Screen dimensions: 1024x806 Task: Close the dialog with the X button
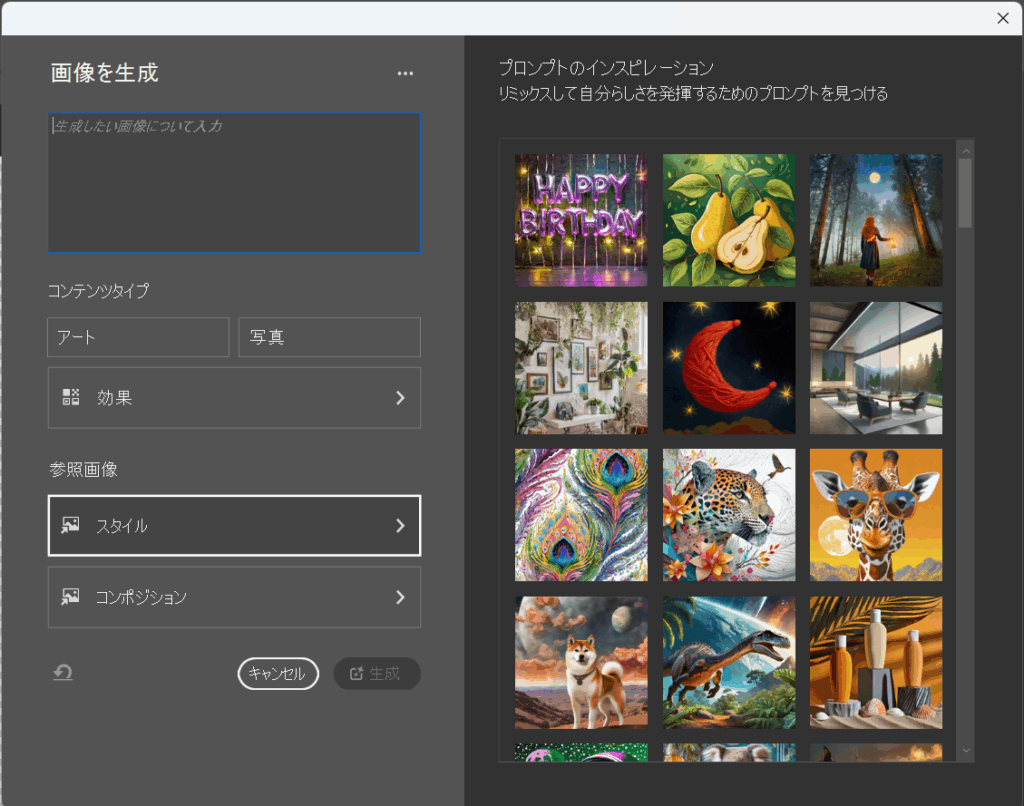tap(1003, 18)
